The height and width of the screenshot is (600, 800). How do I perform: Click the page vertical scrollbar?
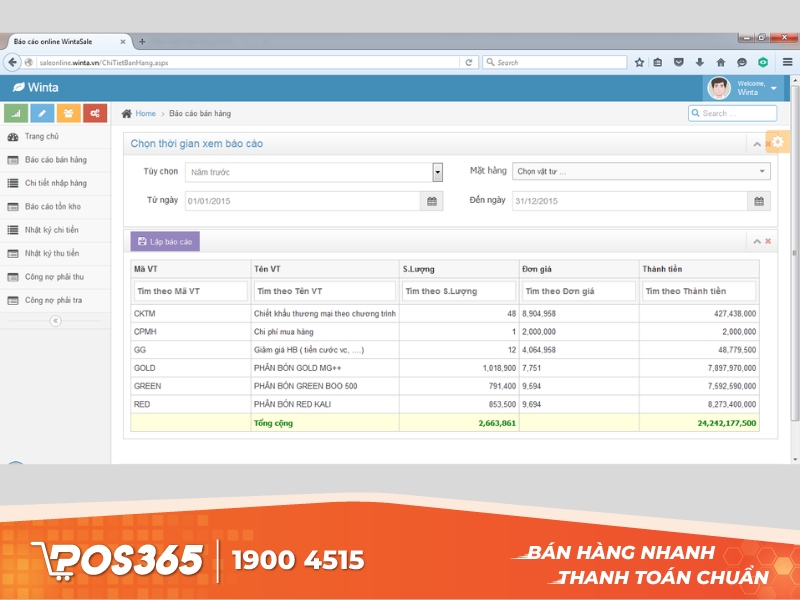click(x=794, y=255)
